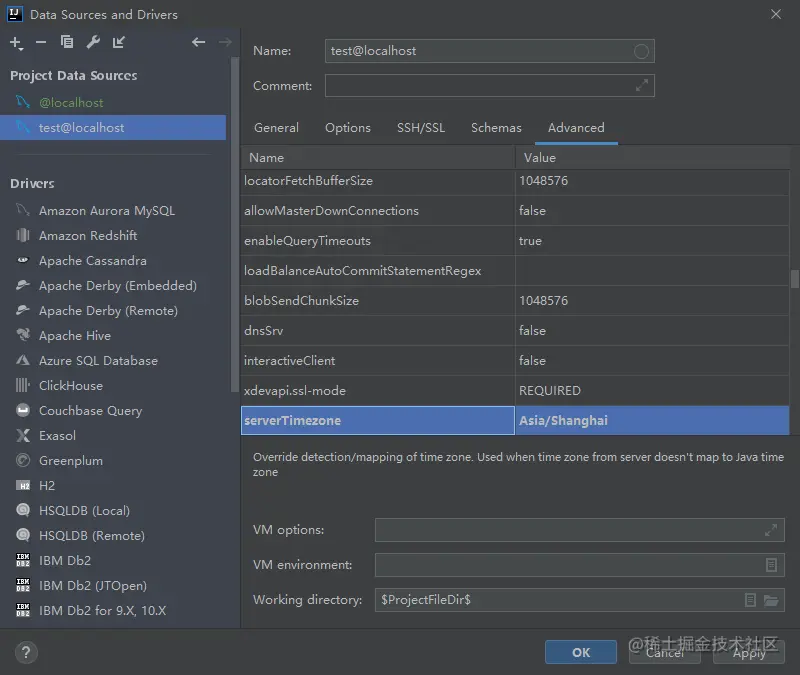Expand the Comment field editor
The height and width of the screenshot is (675, 800).
641,86
